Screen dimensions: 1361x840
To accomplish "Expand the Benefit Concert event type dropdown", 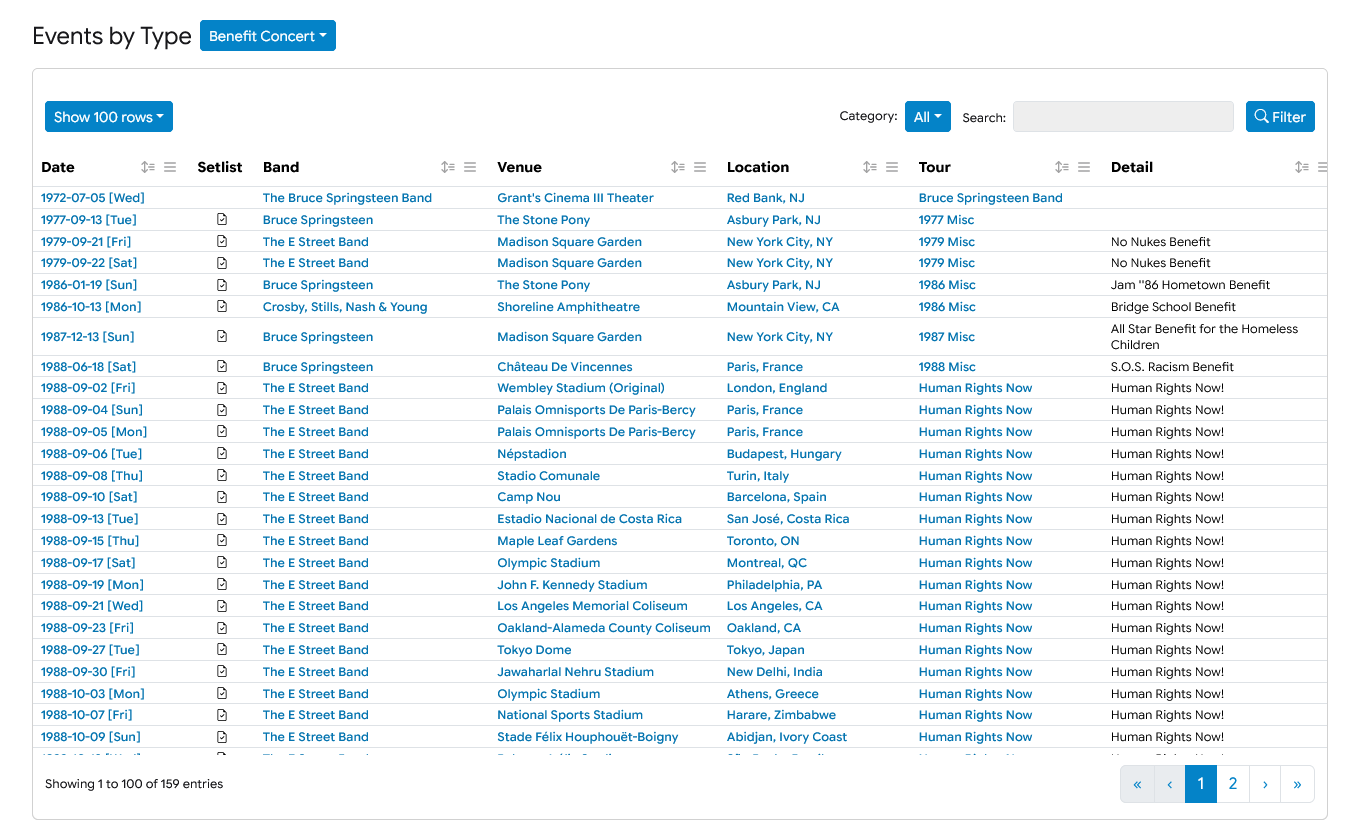I will 268,36.
